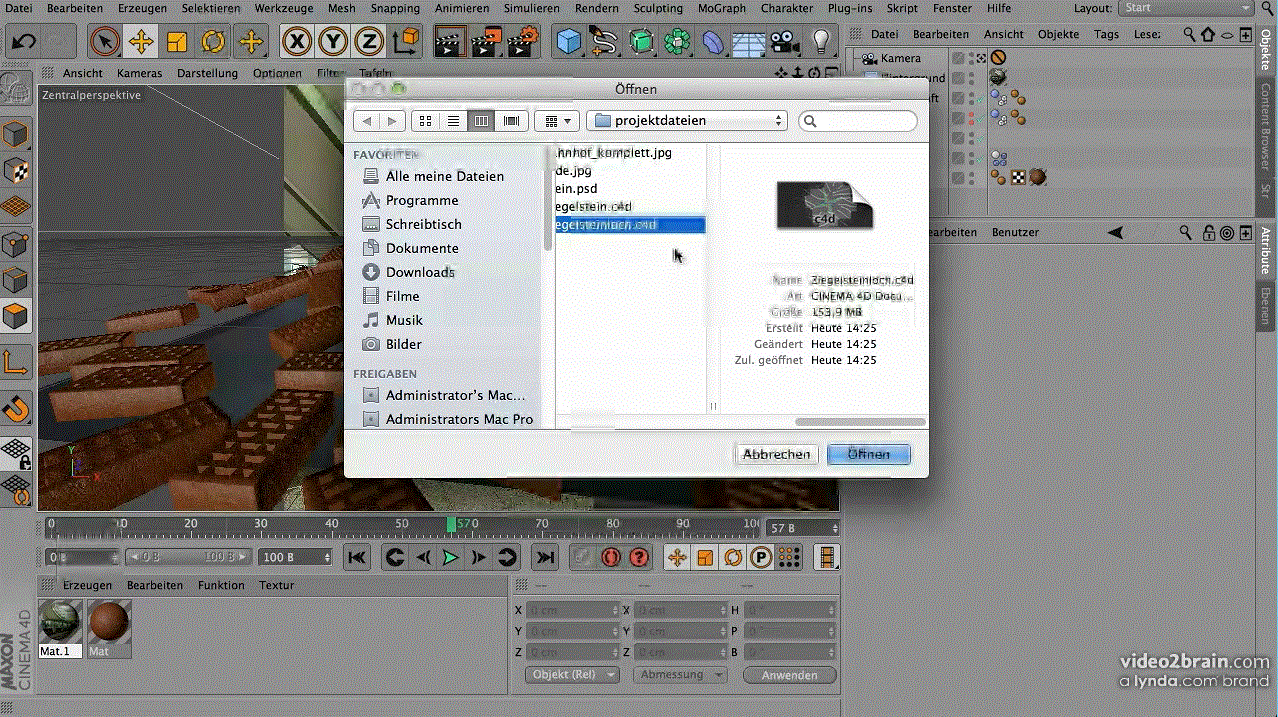
Task: Open the Sculpting menu
Action: click(658, 8)
